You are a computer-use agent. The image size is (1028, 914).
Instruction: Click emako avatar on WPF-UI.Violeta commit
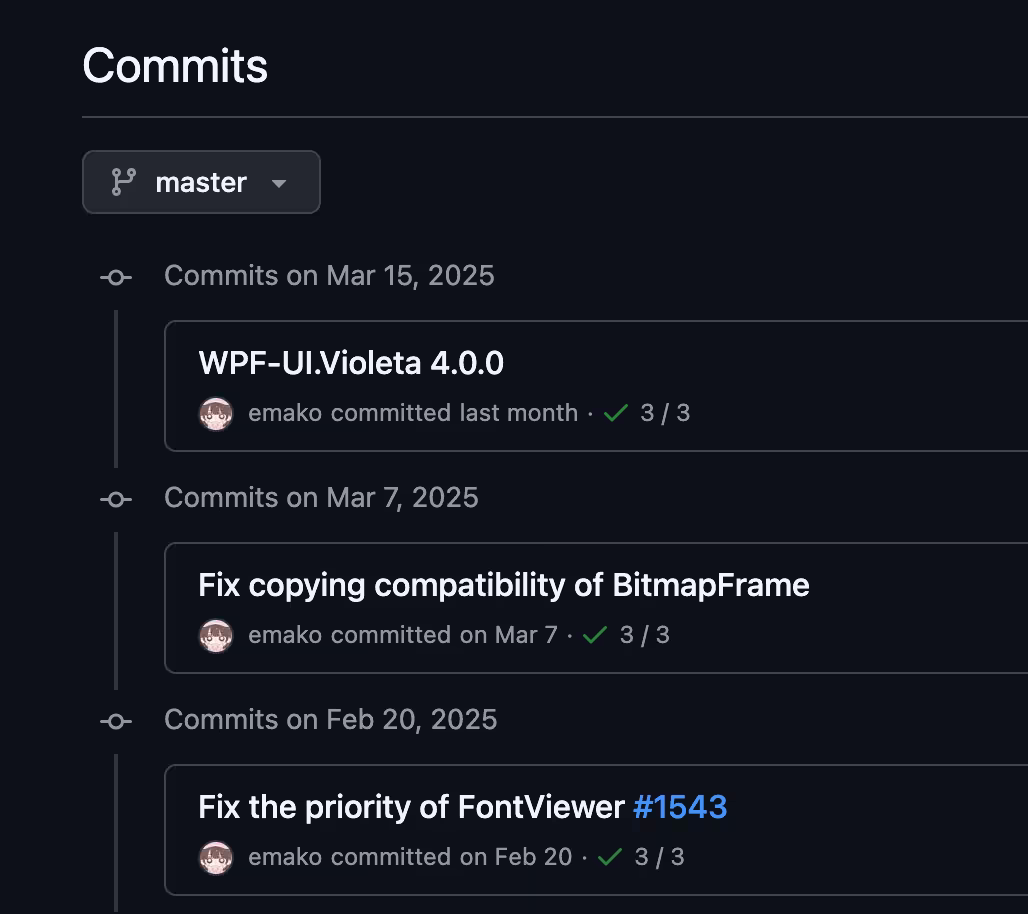point(216,414)
